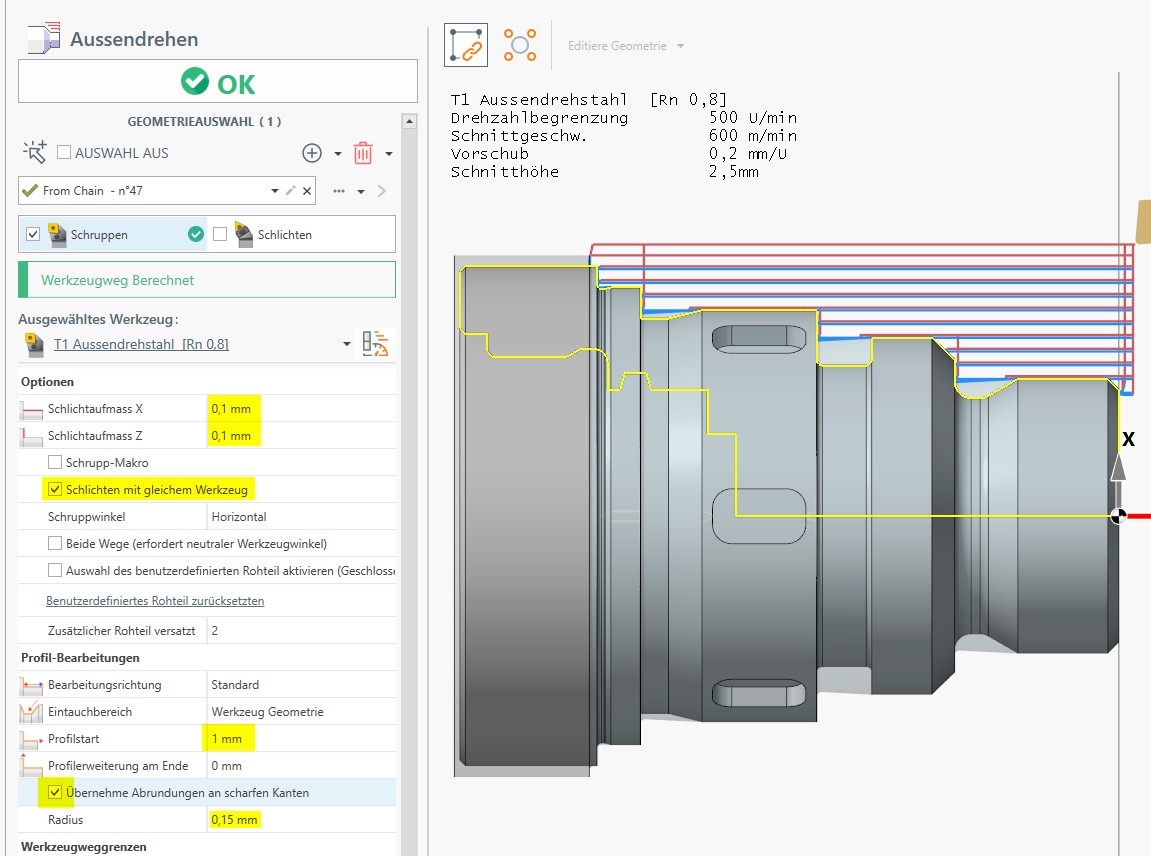Click Benutzerdefiniertes Rohteil zurücksetzten link
Viewport: 1151px width, 856px height.
click(x=155, y=601)
